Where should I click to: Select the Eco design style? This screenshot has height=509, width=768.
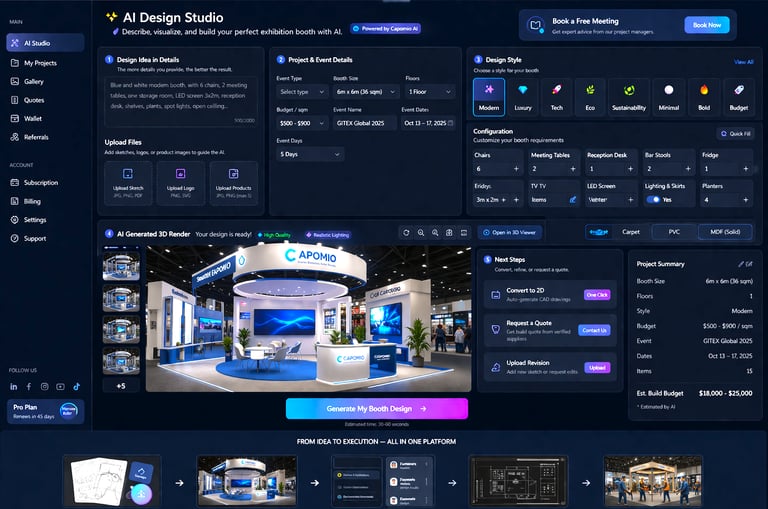tap(590, 97)
